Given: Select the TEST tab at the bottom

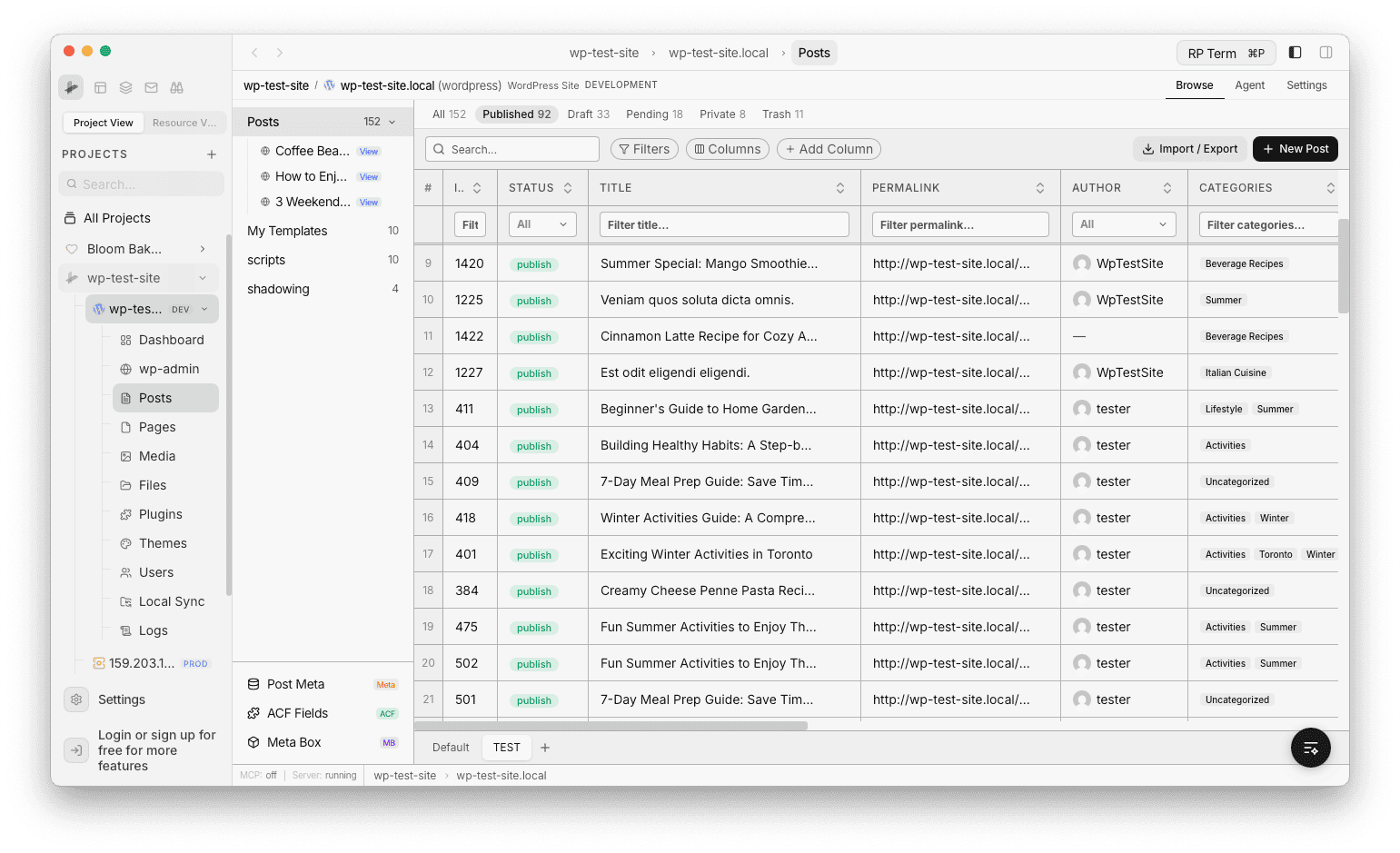Looking at the screenshot, I should tap(506, 747).
